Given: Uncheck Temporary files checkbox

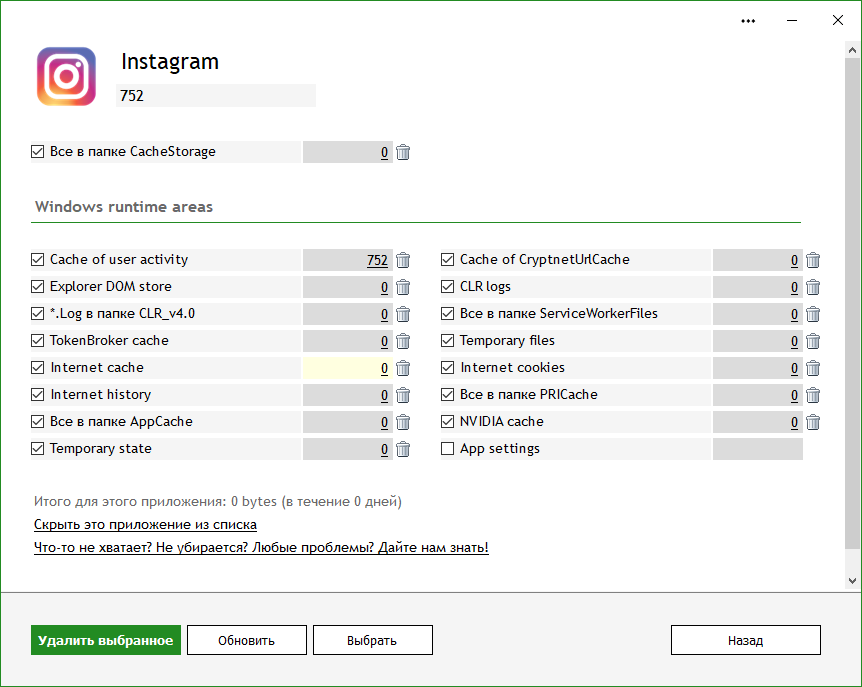Looking at the screenshot, I should (x=447, y=340).
